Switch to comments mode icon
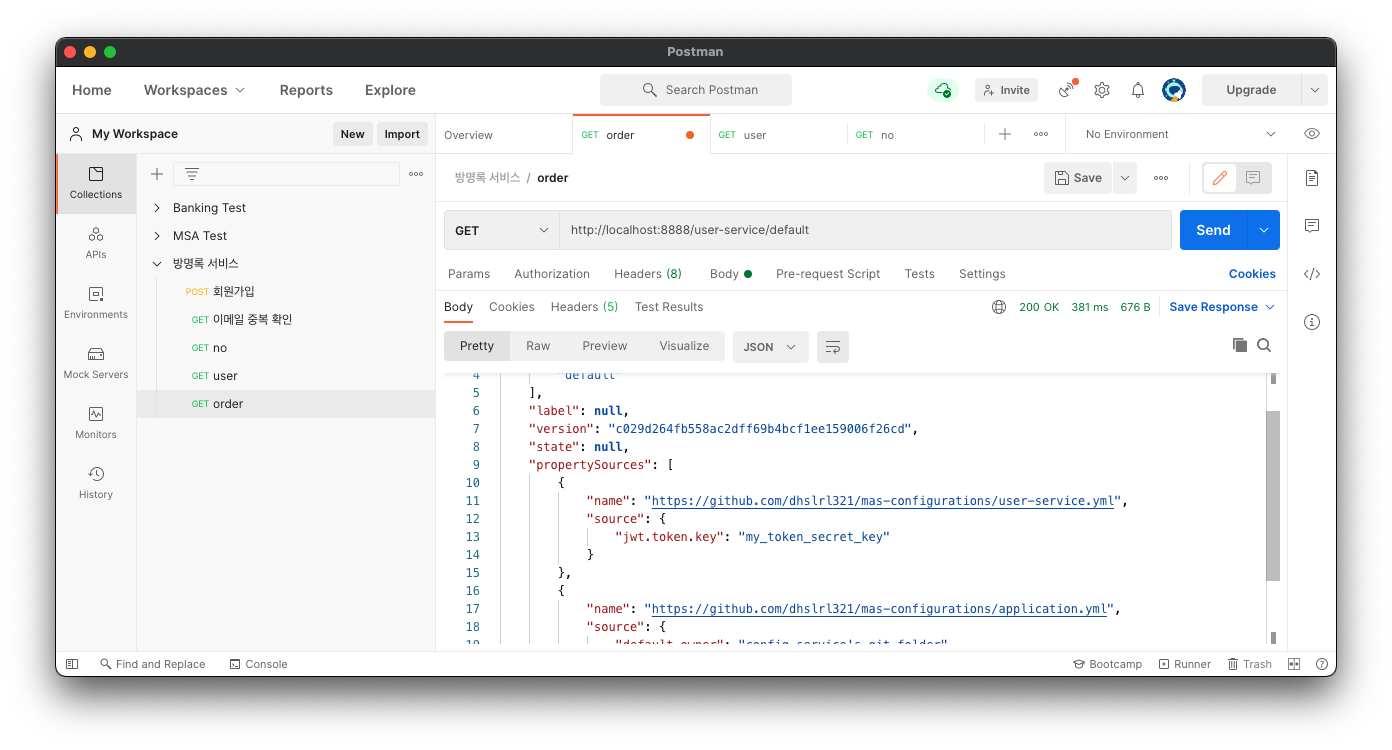The height and width of the screenshot is (750, 1392). (x=1253, y=178)
